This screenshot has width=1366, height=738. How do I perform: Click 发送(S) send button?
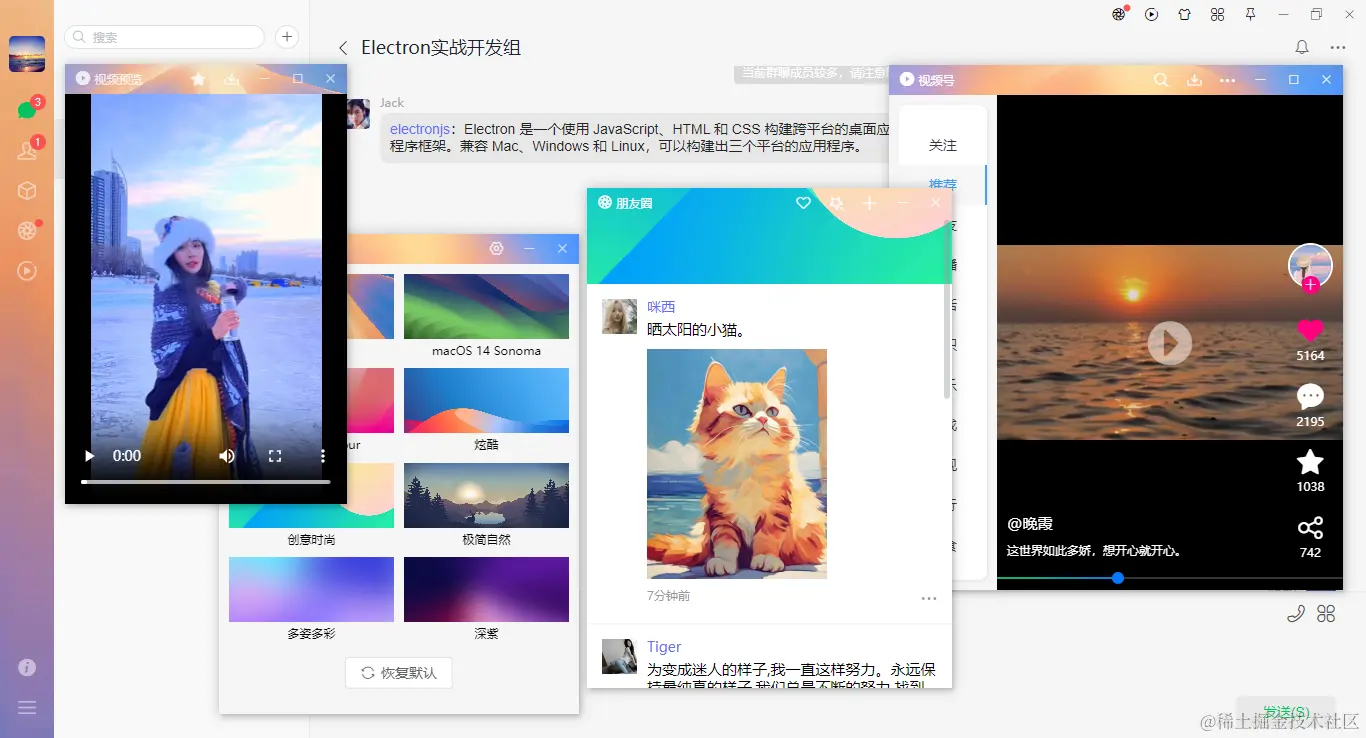(x=1286, y=712)
